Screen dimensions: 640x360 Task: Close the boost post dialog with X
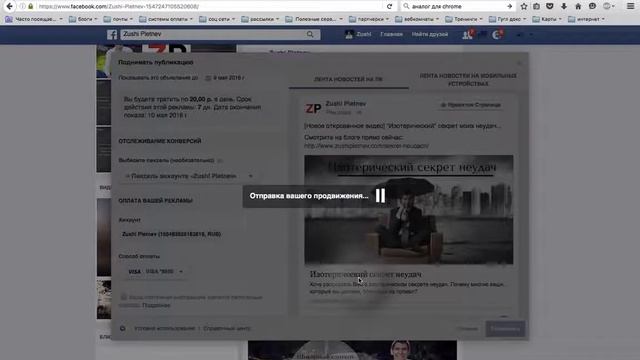[519, 62]
